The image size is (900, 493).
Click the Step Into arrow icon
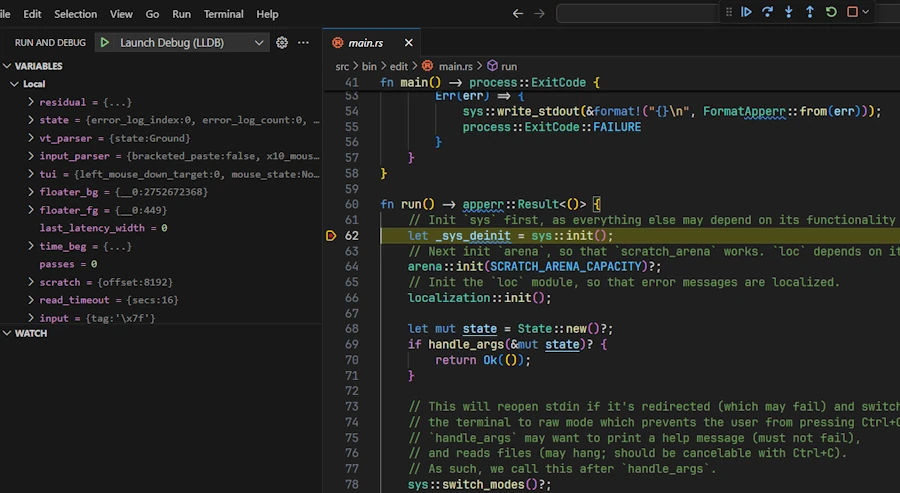[789, 12]
